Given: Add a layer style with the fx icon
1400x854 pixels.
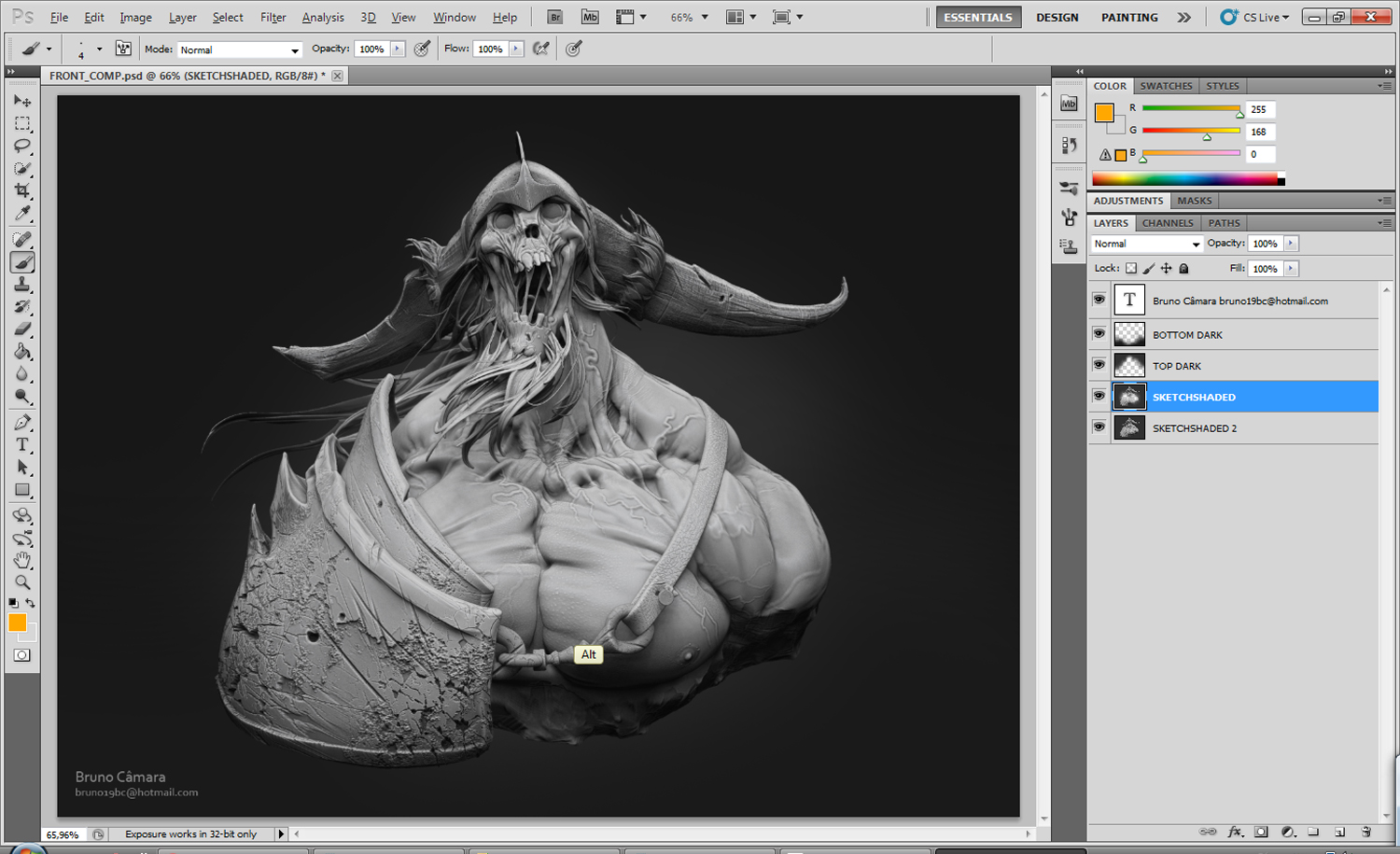Looking at the screenshot, I should 1235,832.
